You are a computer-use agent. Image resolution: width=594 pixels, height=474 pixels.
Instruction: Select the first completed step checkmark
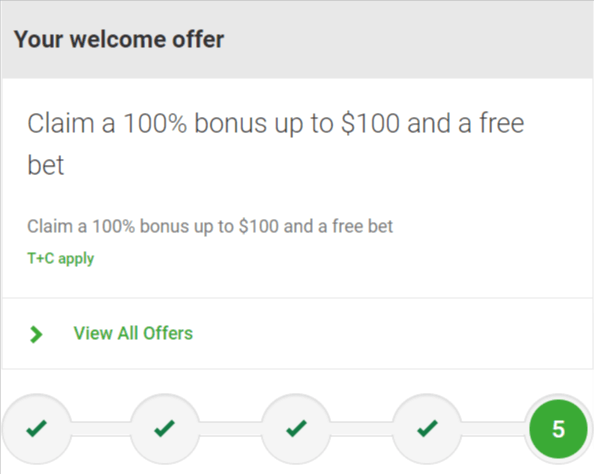click(x=36, y=429)
